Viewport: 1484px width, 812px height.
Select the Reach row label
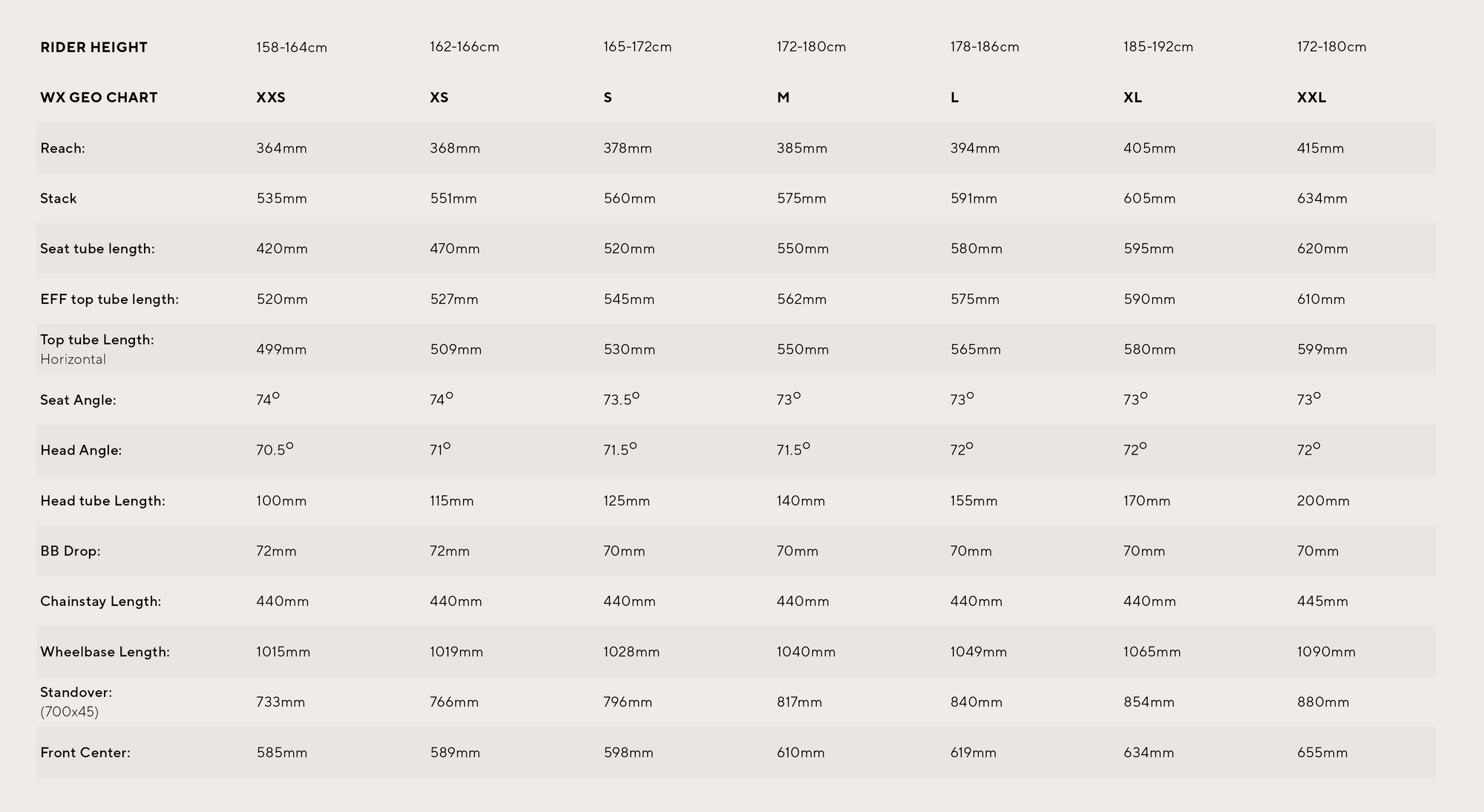point(62,148)
